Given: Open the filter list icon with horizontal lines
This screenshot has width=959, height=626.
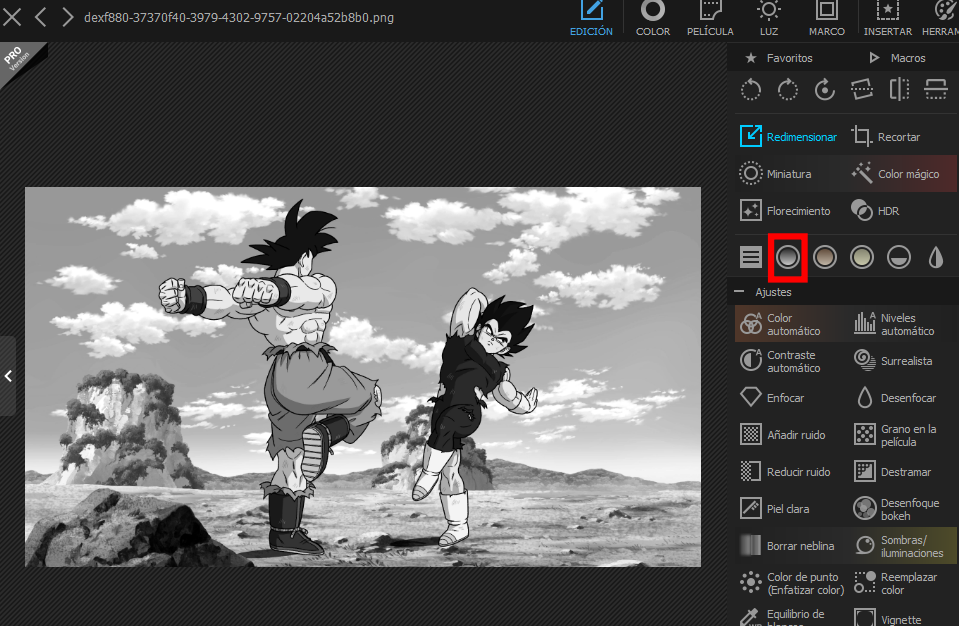Looking at the screenshot, I should click(x=750, y=257).
